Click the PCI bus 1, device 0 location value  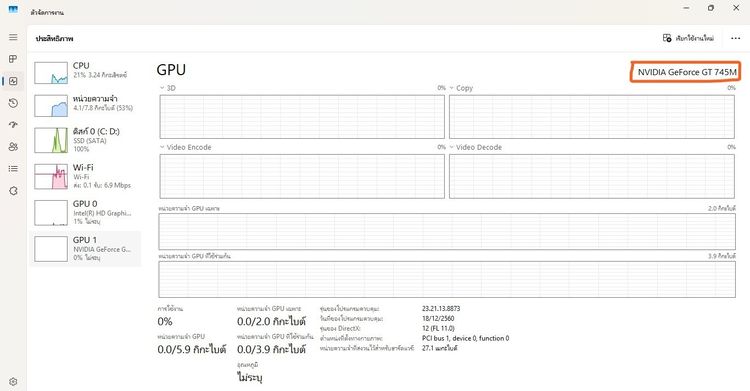click(x=465, y=338)
